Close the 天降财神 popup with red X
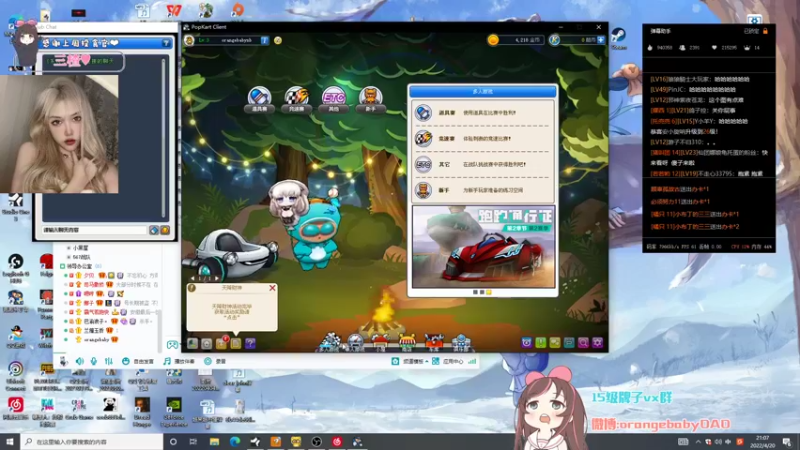Image resolution: width=800 pixels, height=450 pixels. [x=272, y=288]
